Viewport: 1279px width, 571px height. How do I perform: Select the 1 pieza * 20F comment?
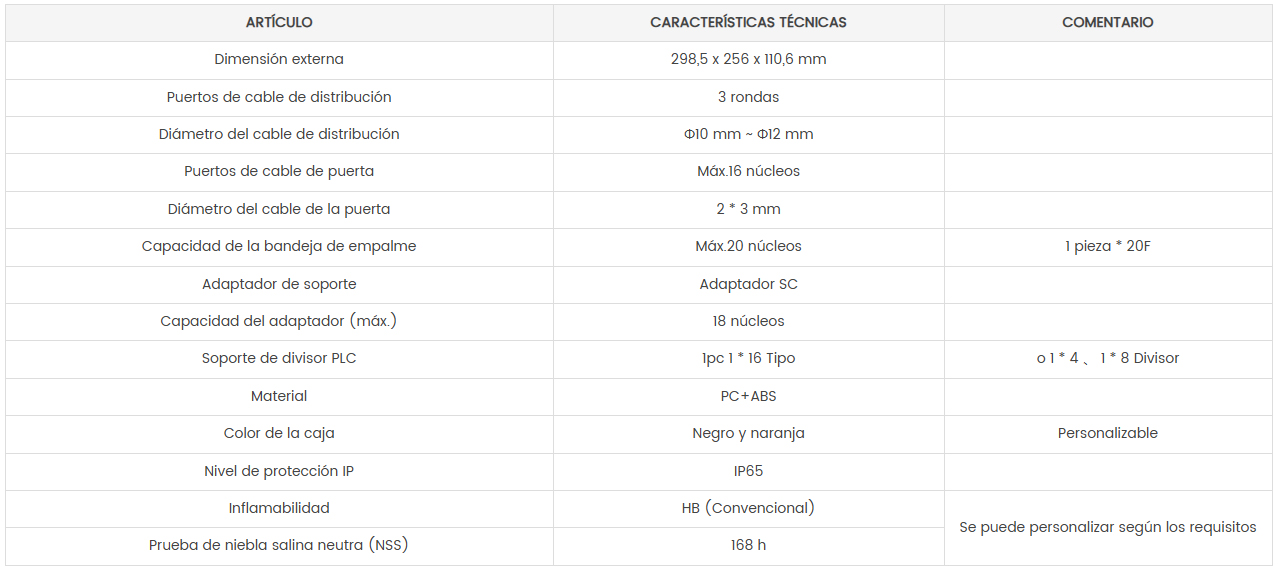[x=1107, y=246]
